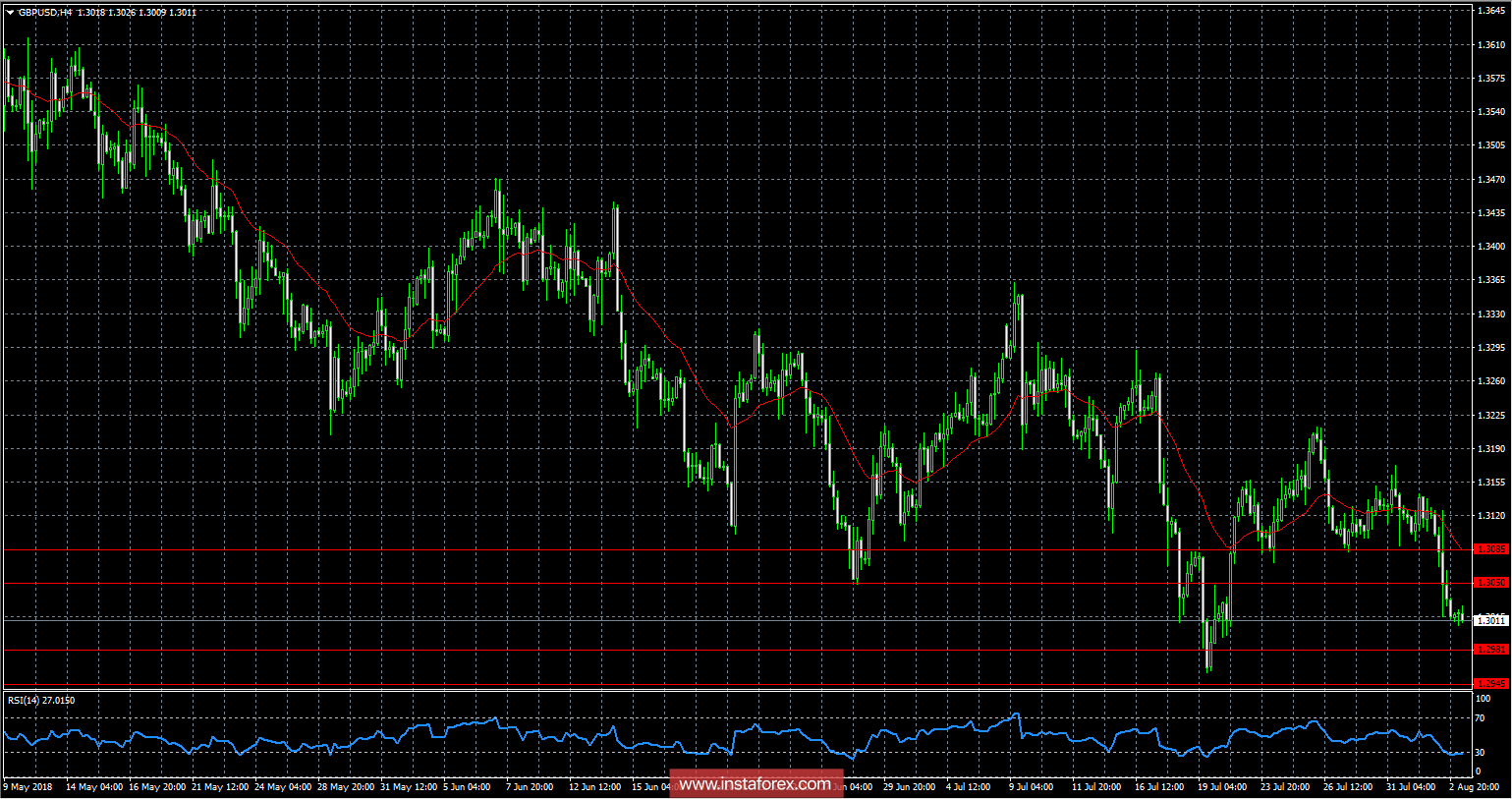Click the 1.3470 price axis value
1512x799 pixels.
(x=1491, y=180)
